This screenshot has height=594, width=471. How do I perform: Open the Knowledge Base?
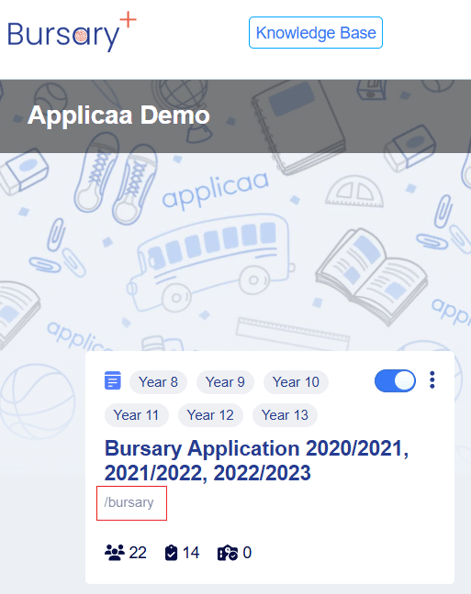pos(316,33)
